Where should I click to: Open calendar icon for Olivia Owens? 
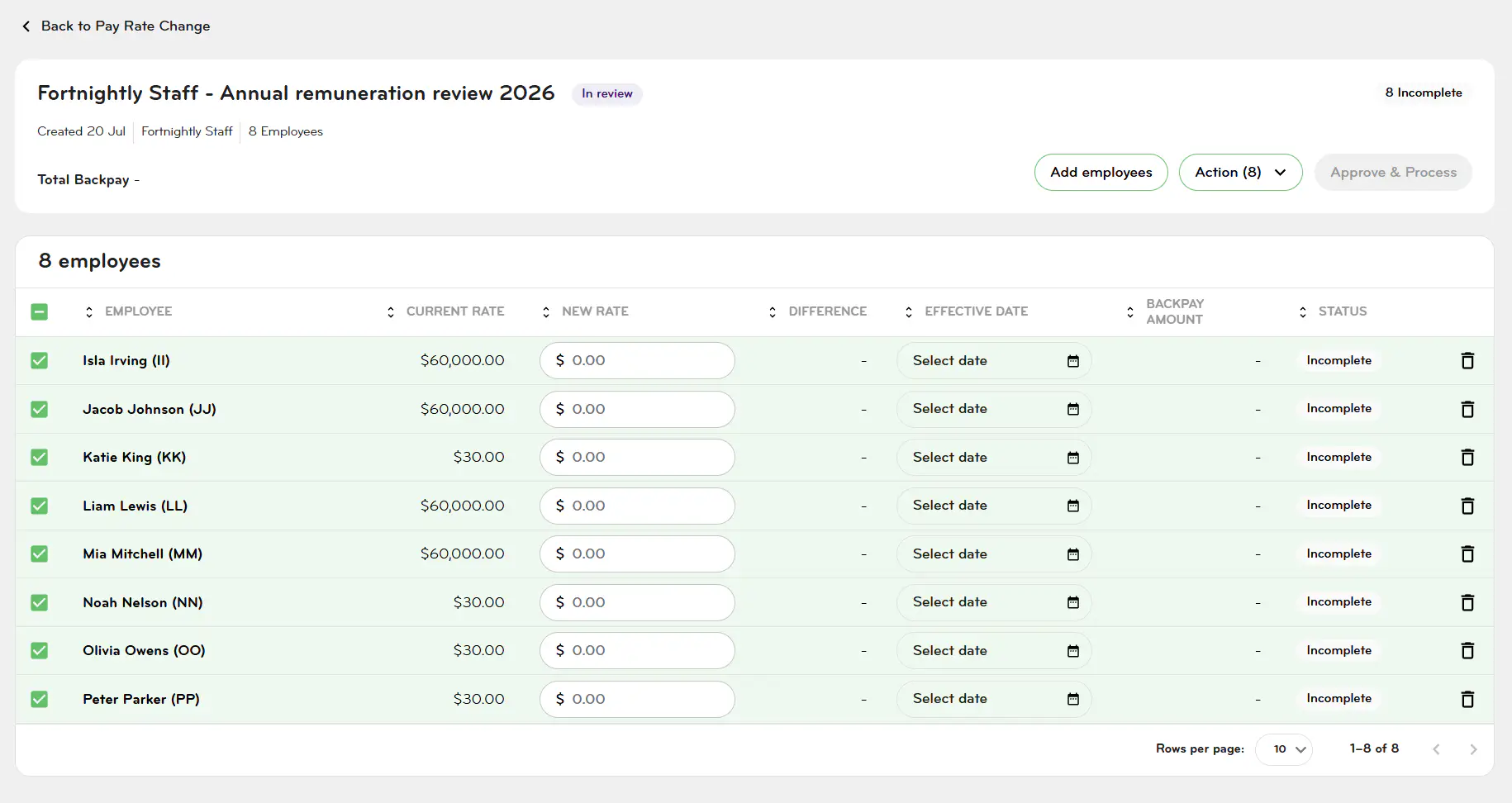[1072, 651]
